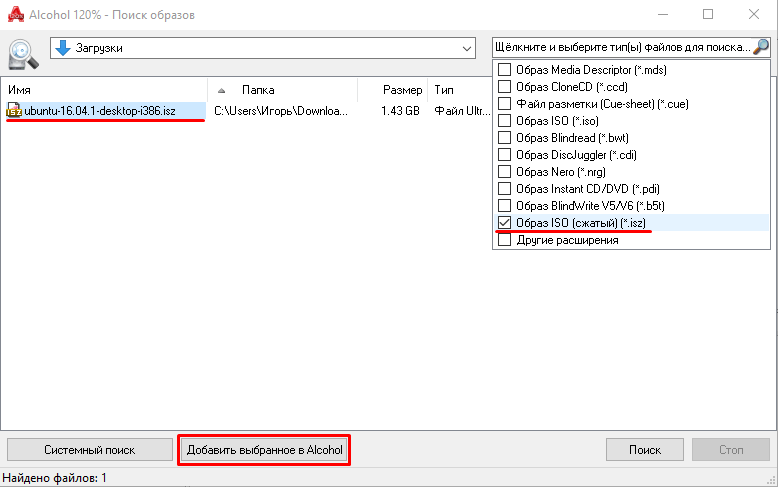Minimize the Alcohol 120% window

663,14
